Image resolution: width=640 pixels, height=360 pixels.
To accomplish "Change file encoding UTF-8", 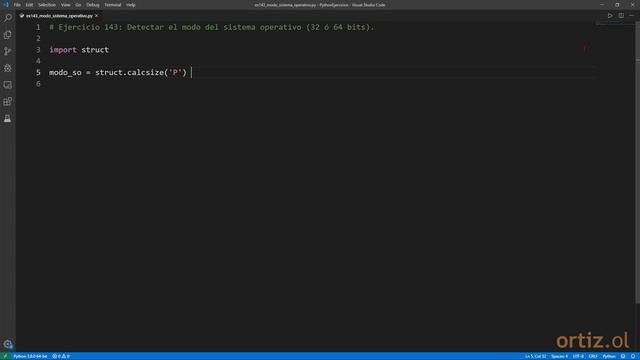I will coord(578,356).
